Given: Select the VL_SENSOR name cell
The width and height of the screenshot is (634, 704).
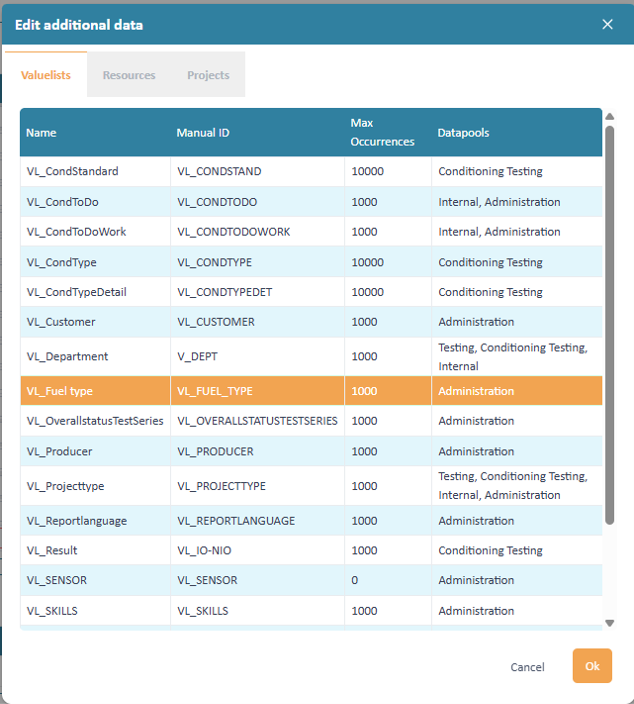Looking at the screenshot, I should [95, 580].
